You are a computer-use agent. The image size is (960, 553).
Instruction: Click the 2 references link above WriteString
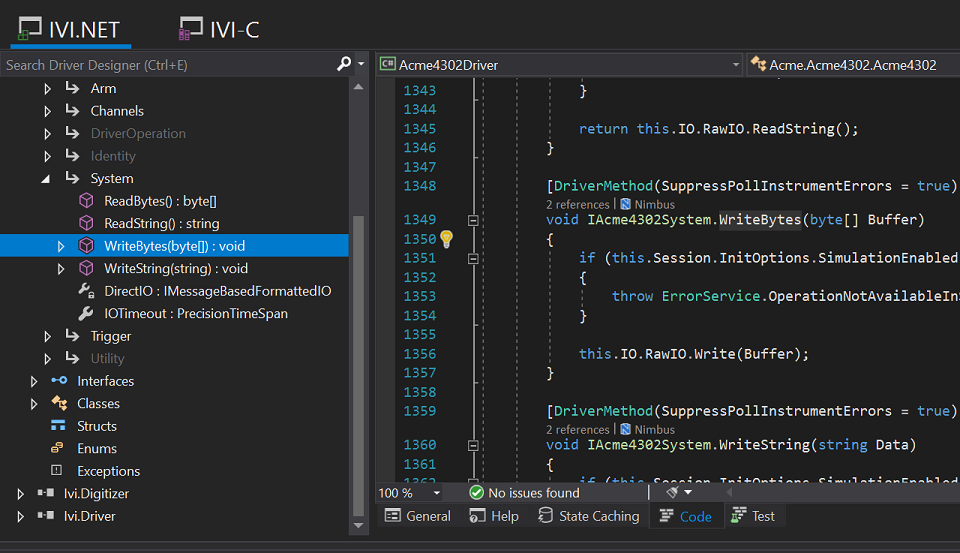pos(578,430)
